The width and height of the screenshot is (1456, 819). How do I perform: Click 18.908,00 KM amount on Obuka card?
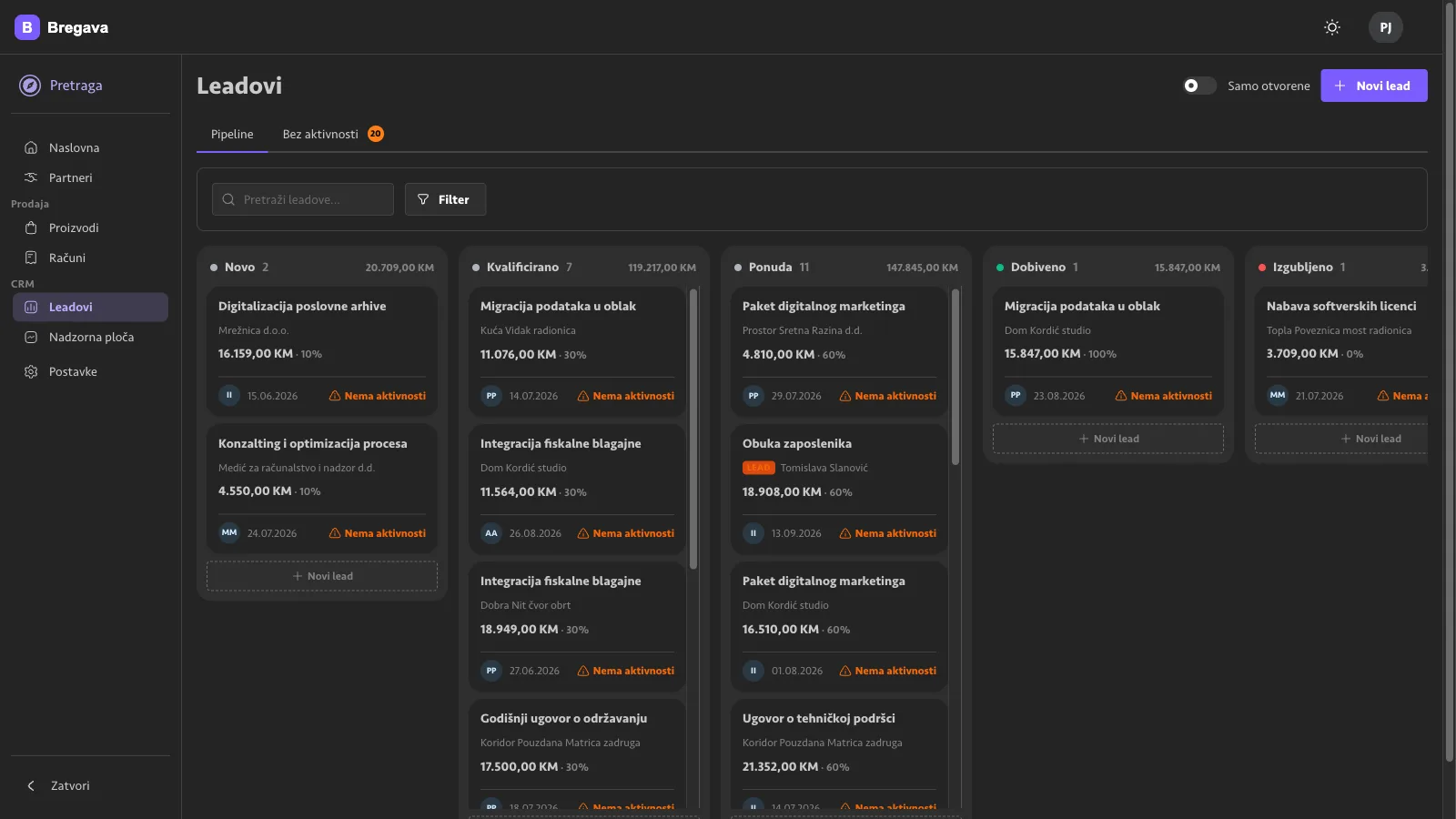pyautogui.click(x=782, y=491)
